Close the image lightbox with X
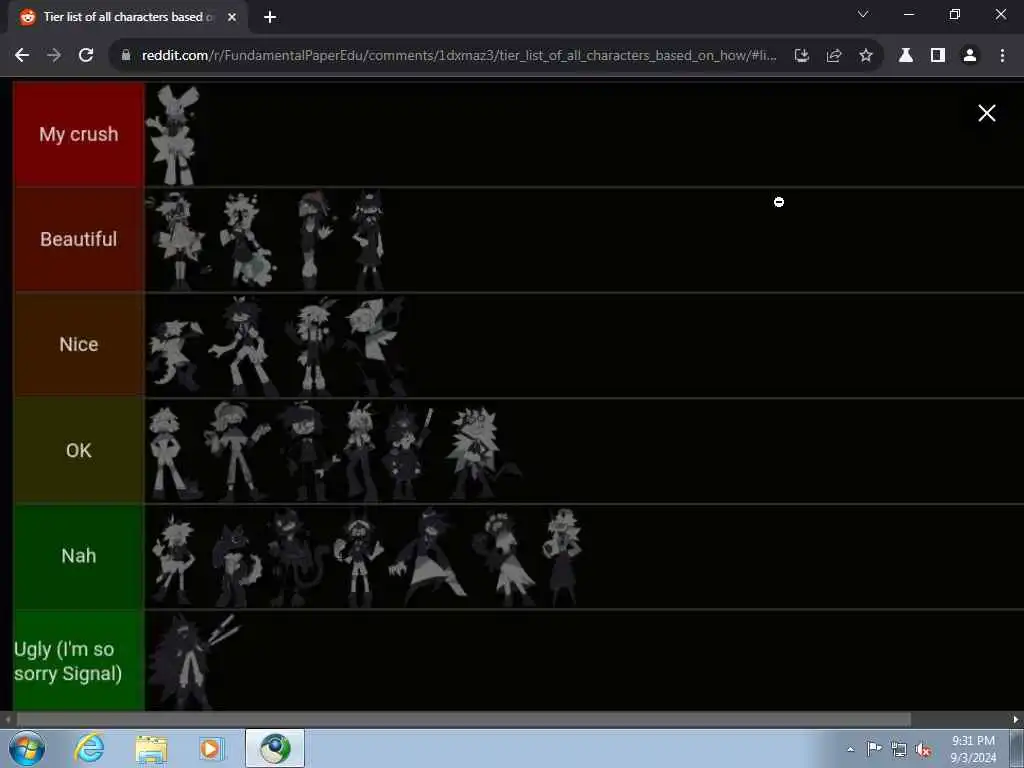Screen dimensions: 1024x768 tap(987, 113)
